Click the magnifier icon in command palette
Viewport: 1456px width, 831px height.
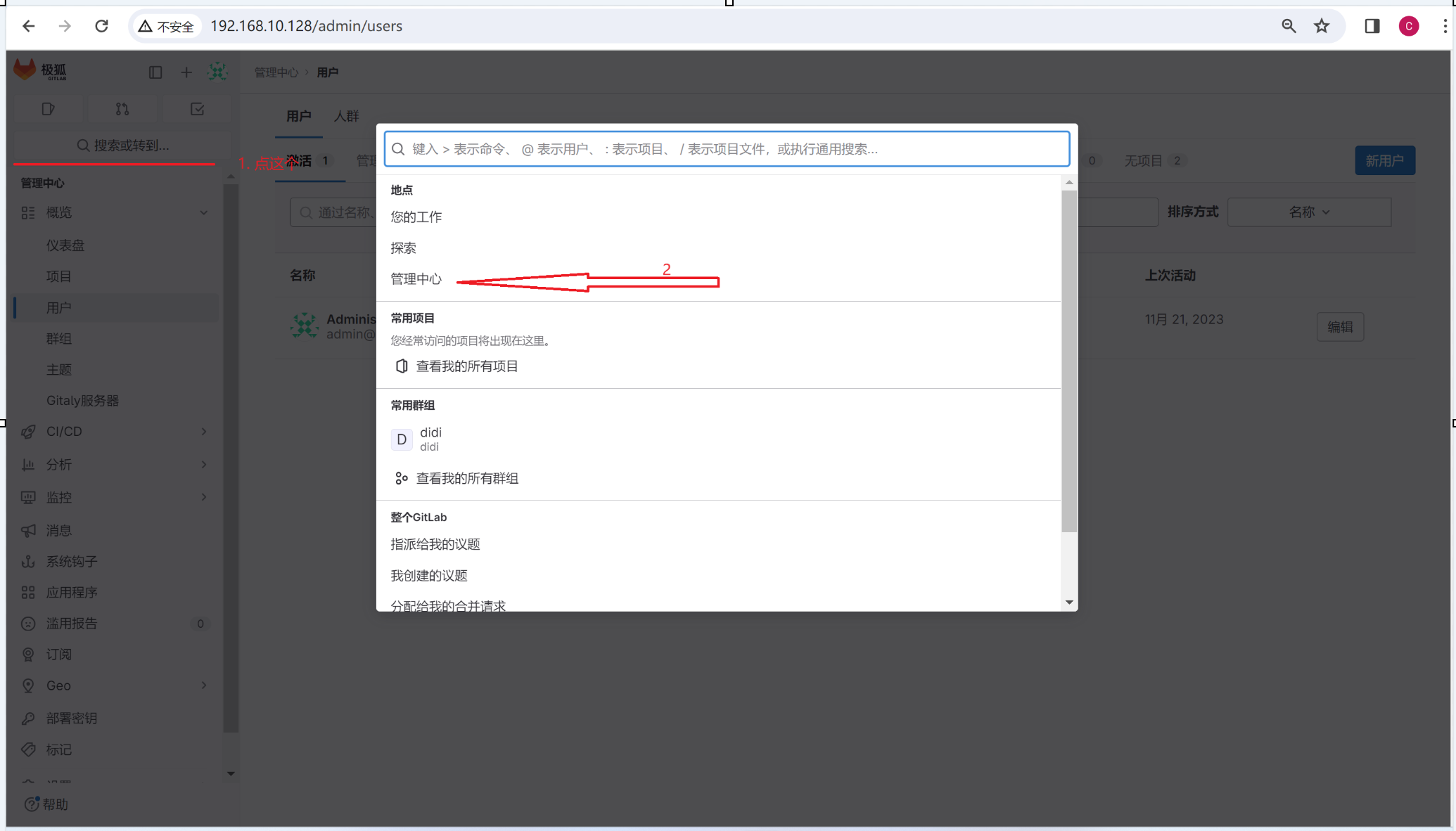click(x=398, y=149)
